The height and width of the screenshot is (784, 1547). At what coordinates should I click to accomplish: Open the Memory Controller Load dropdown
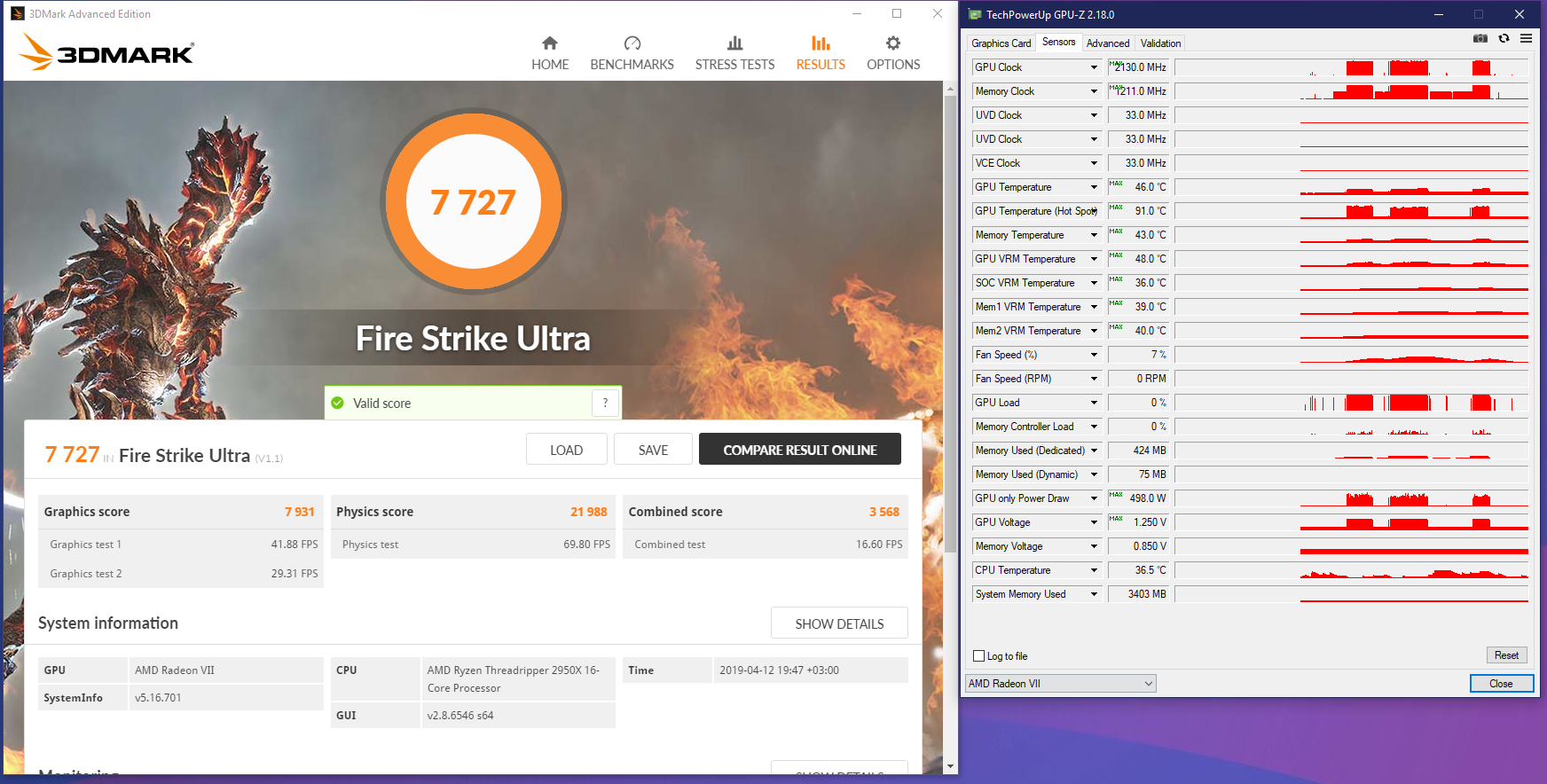coord(1094,427)
